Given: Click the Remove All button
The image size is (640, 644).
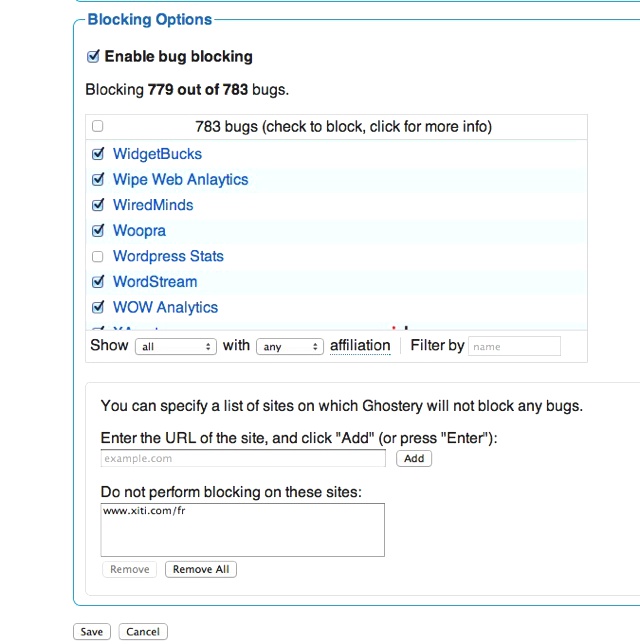Looking at the screenshot, I should pyautogui.click(x=200, y=569).
